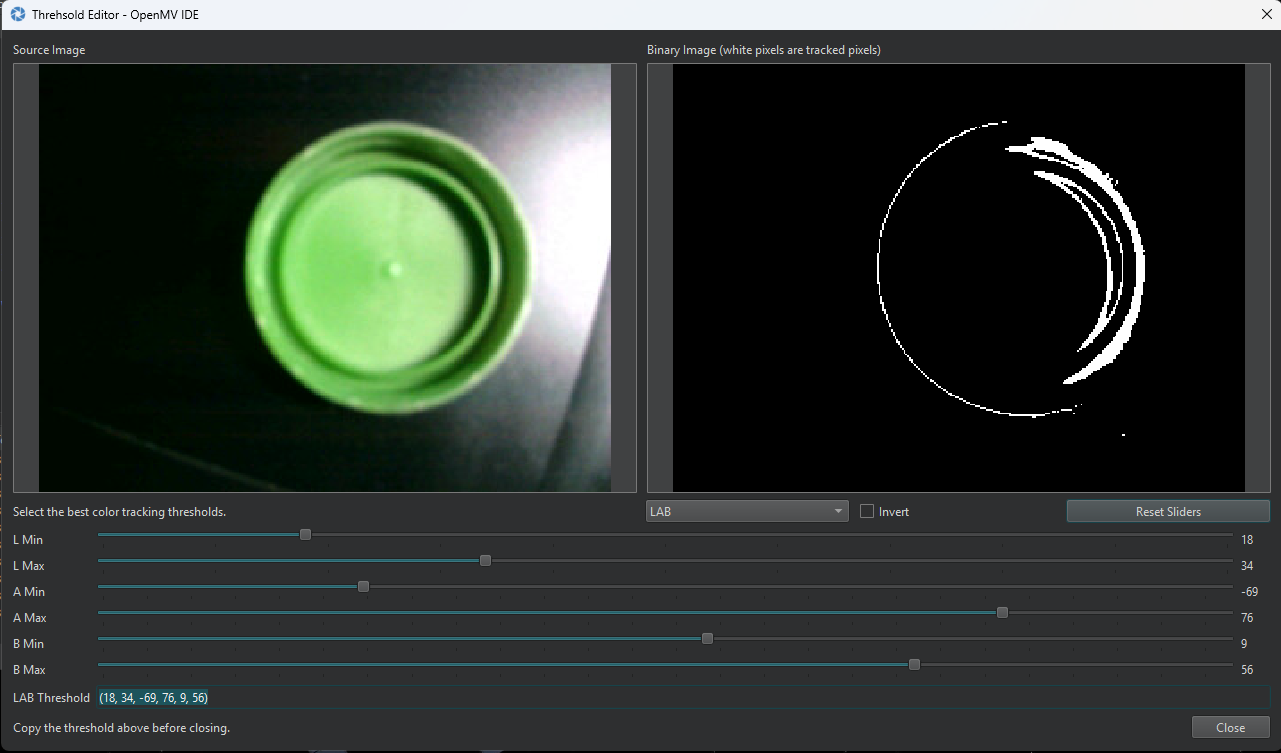The height and width of the screenshot is (753, 1281).
Task: Click the OpenMV logo icon in title bar
Action: point(17,14)
